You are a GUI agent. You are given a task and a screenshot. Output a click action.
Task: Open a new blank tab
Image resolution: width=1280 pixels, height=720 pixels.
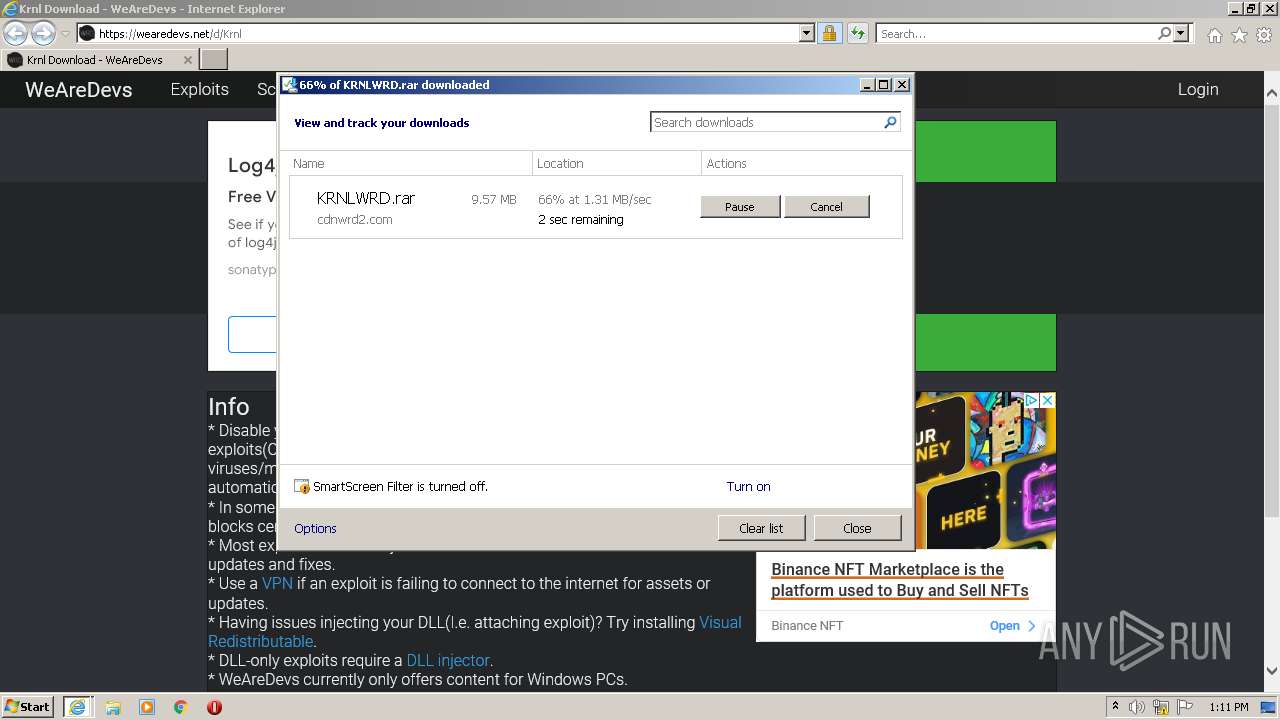[214, 60]
